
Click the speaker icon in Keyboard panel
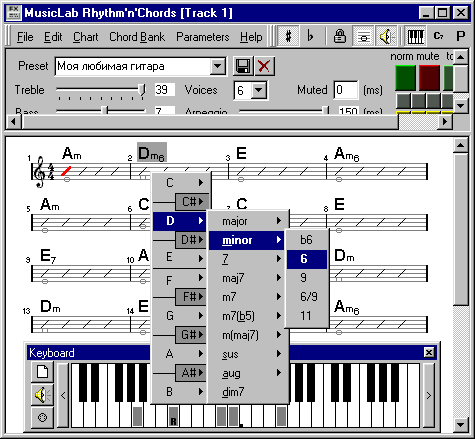click(42, 395)
